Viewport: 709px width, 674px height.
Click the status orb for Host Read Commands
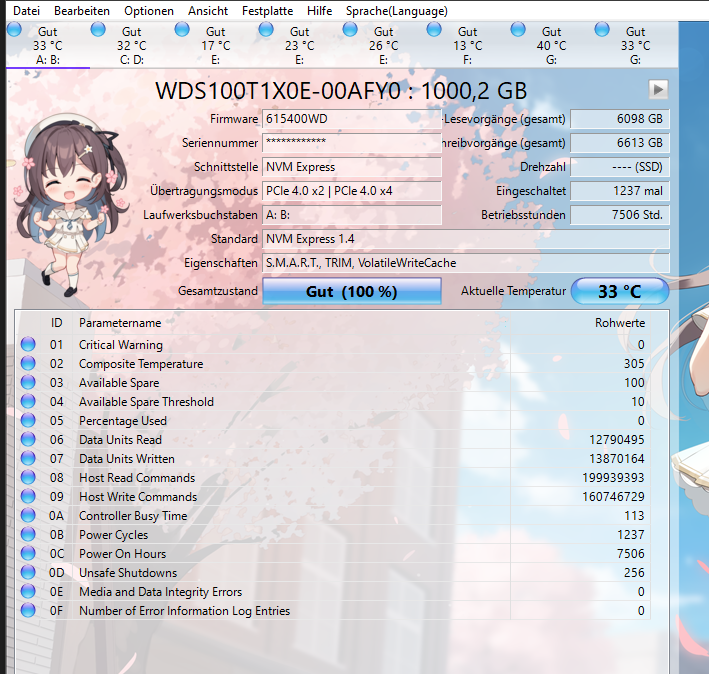(28, 477)
